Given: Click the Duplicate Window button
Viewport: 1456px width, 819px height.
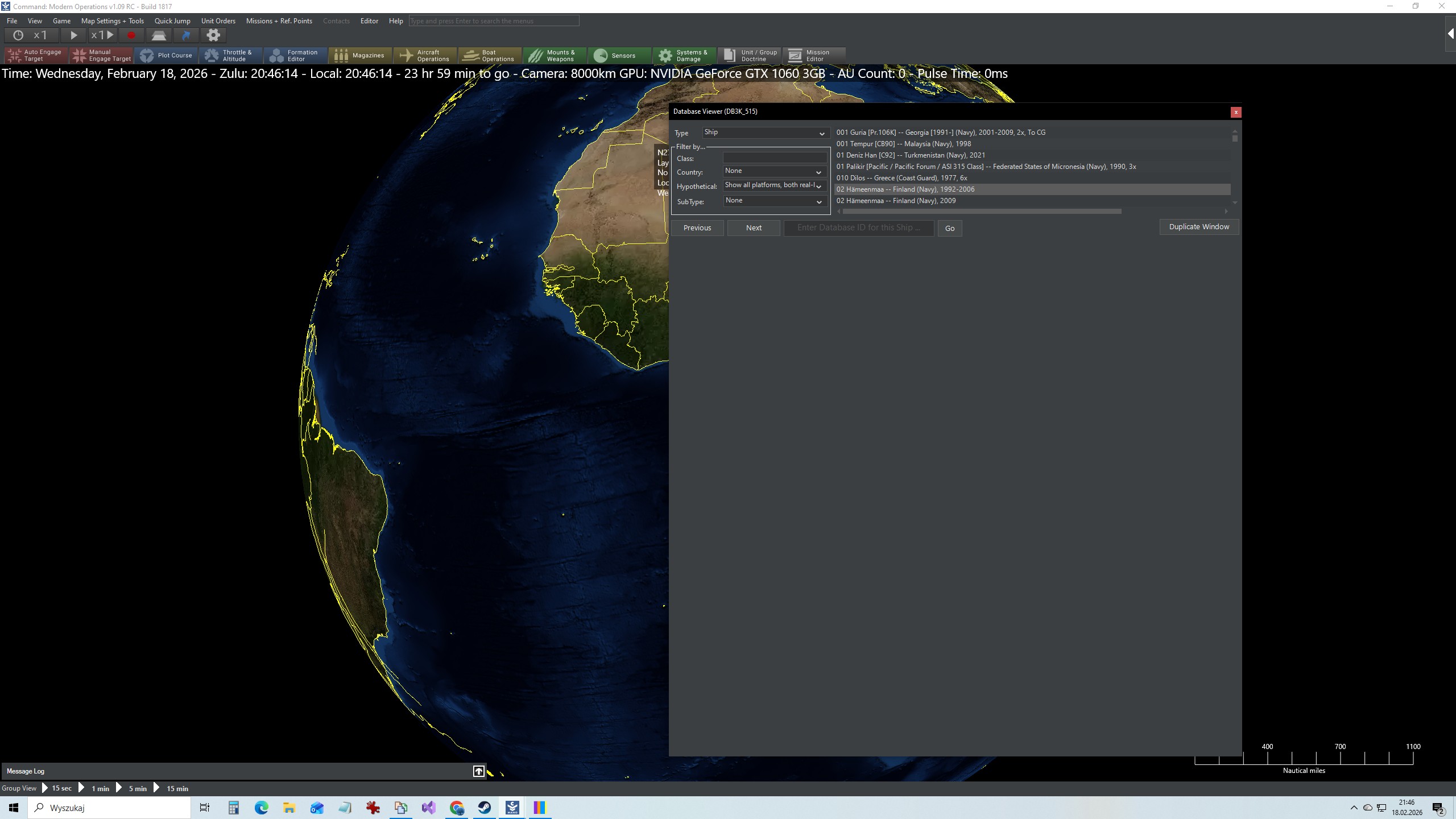Looking at the screenshot, I should pyautogui.click(x=1199, y=227).
